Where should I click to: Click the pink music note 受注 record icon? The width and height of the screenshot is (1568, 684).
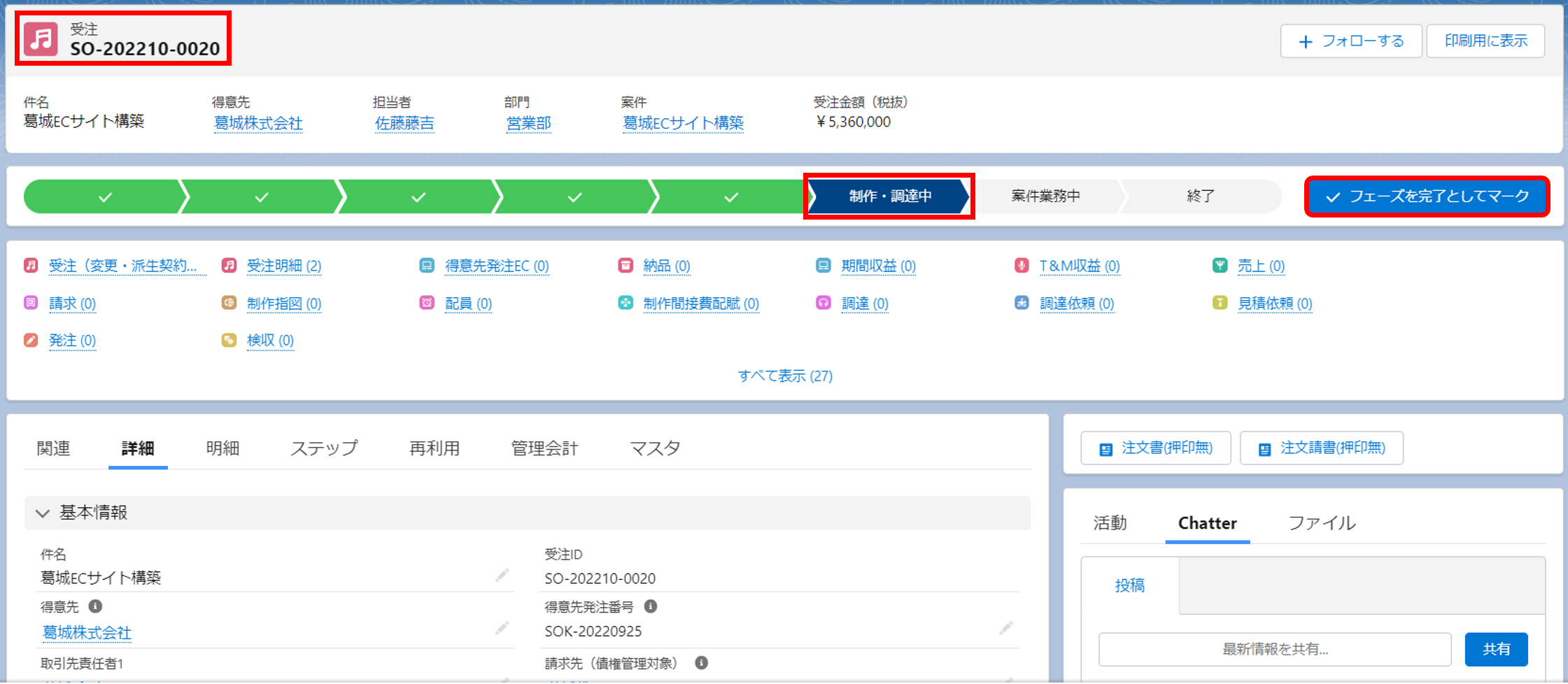click(x=41, y=39)
